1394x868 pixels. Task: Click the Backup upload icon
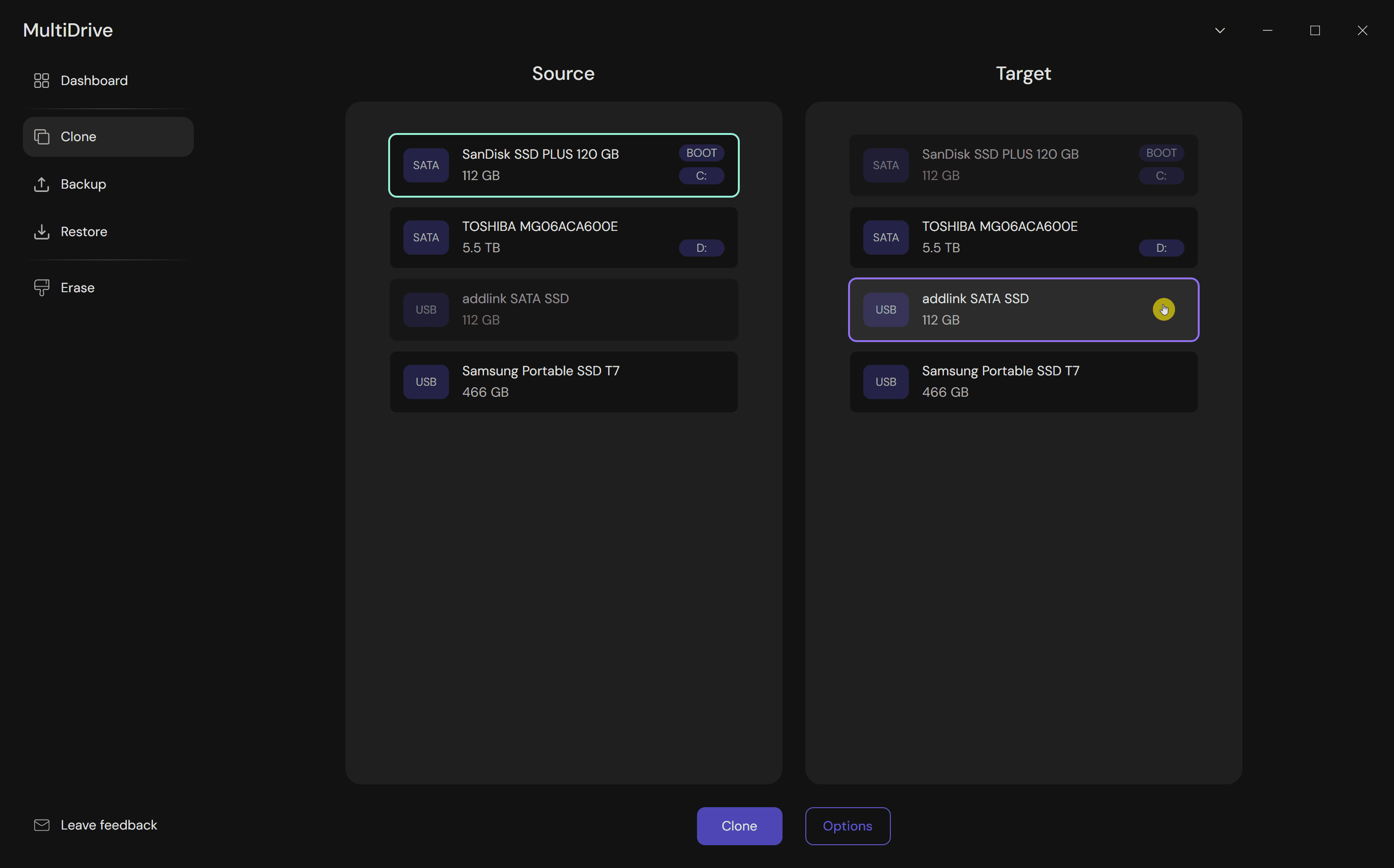click(x=41, y=184)
